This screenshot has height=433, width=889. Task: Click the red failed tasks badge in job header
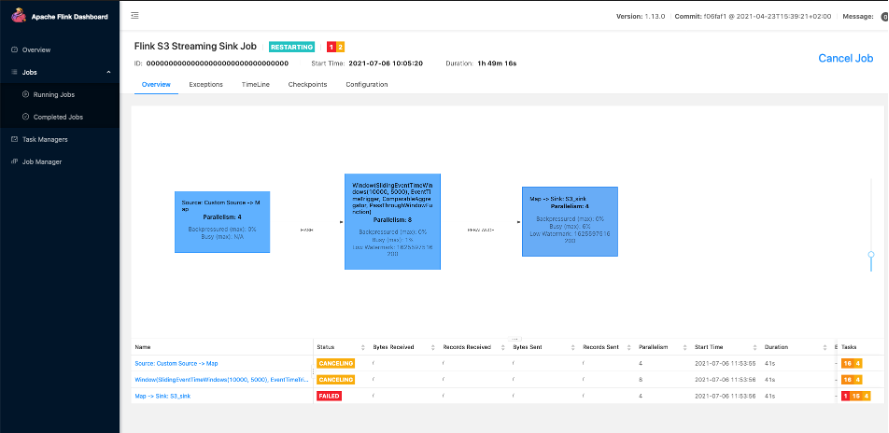click(332, 47)
